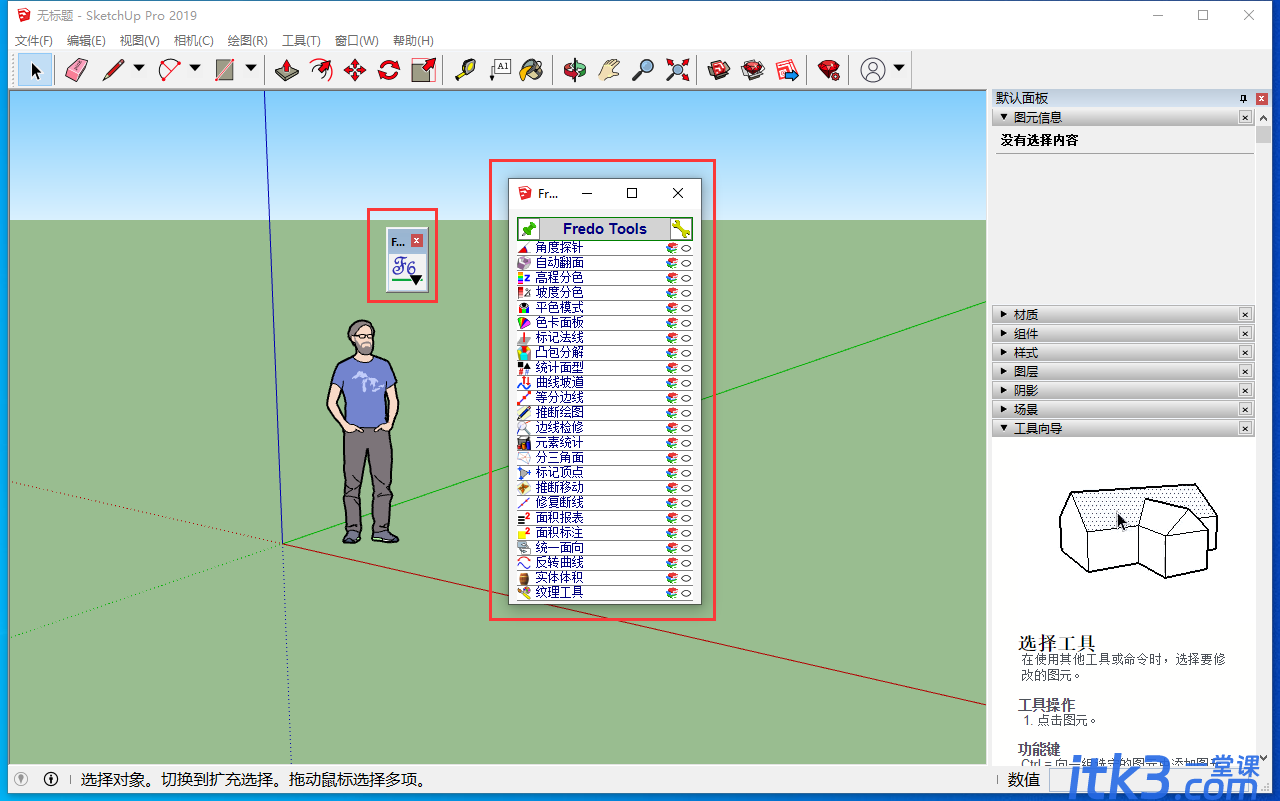Click the green pushpin in Fredo Tools header
This screenshot has width=1280, height=801.
click(529, 228)
